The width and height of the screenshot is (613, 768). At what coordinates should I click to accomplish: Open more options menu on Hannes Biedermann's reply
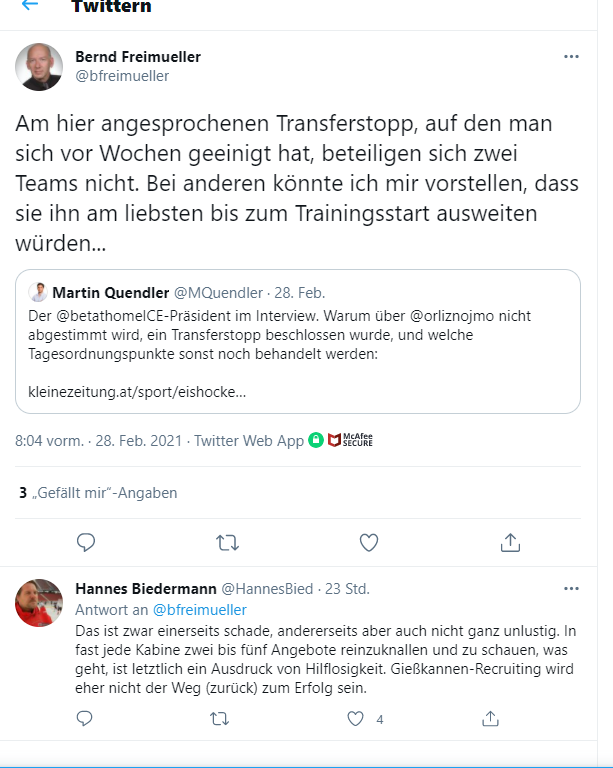tap(571, 589)
